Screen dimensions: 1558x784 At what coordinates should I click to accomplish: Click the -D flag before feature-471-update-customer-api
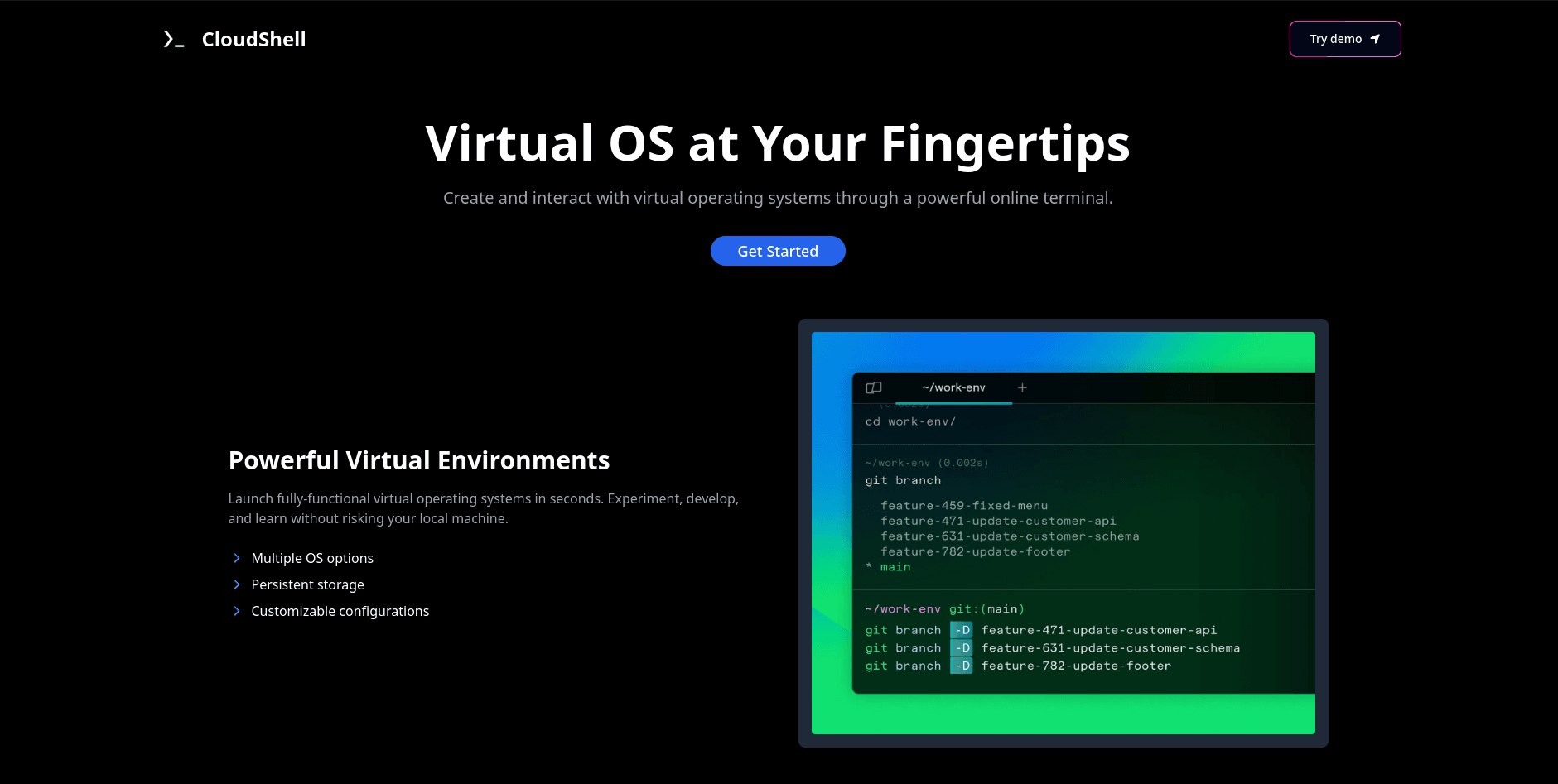tap(962, 630)
